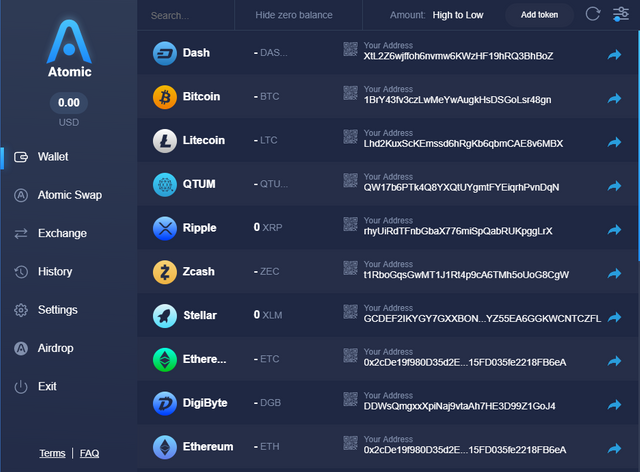
Task: Click the 0 XRP balance
Action: coord(268,227)
